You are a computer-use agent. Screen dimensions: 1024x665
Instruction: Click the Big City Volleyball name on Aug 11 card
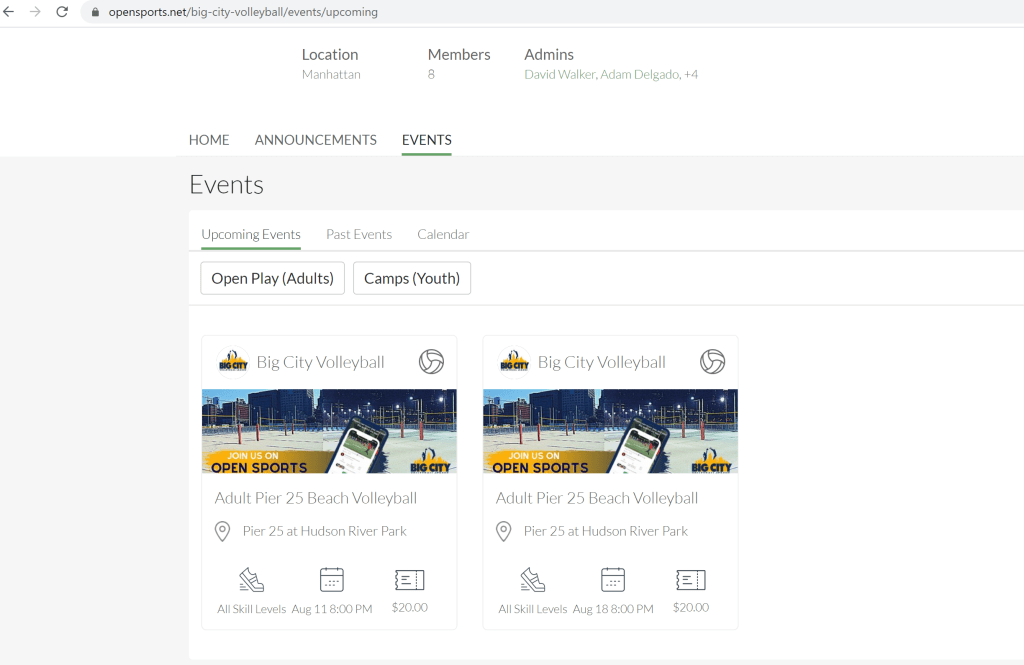320,362
